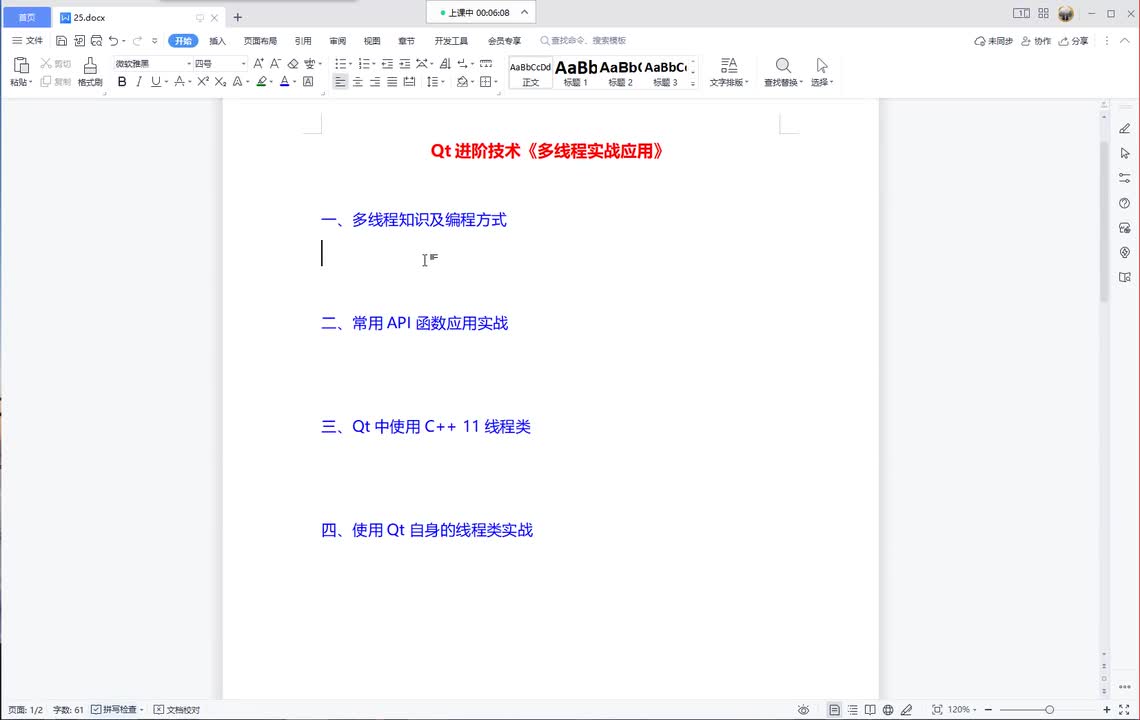Apply the text highlight color
The width and height of the screenshot is (1140, 720).
262,81
